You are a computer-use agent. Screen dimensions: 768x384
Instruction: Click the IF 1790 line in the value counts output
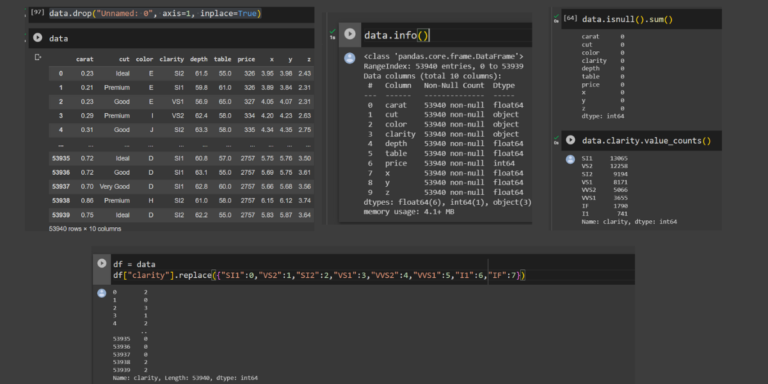click(604, 206)
